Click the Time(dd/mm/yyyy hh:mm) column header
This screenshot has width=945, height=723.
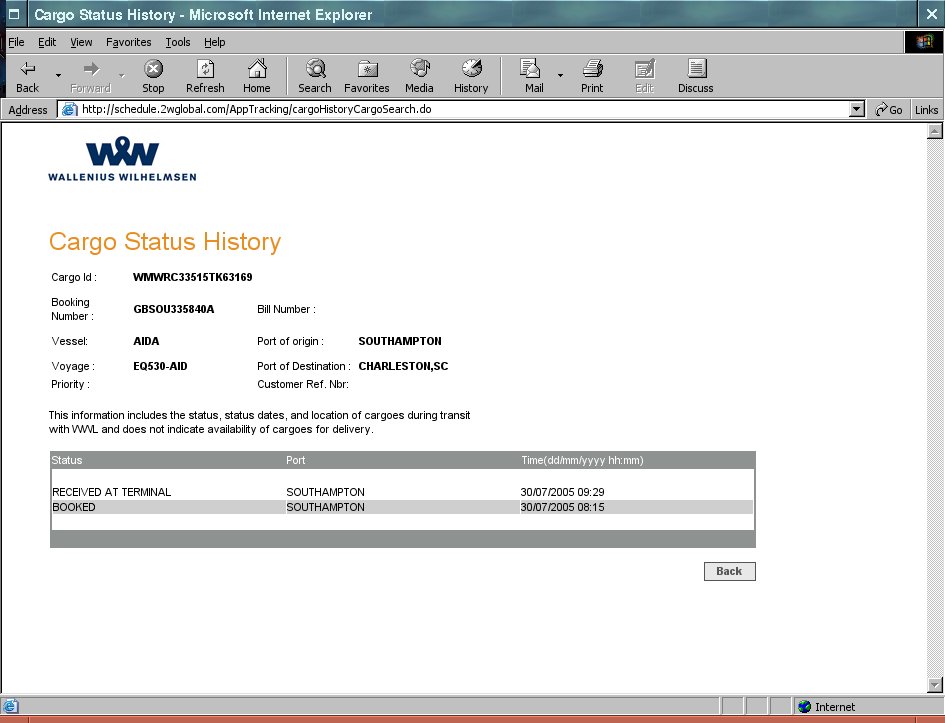coord(582,460)
